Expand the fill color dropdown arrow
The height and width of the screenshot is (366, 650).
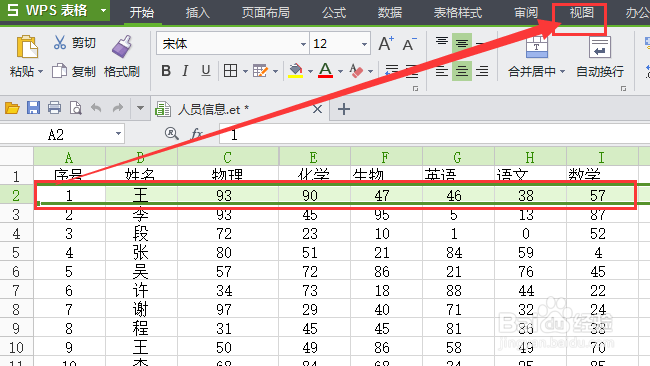pyautogui.click(x=310, y=72)
